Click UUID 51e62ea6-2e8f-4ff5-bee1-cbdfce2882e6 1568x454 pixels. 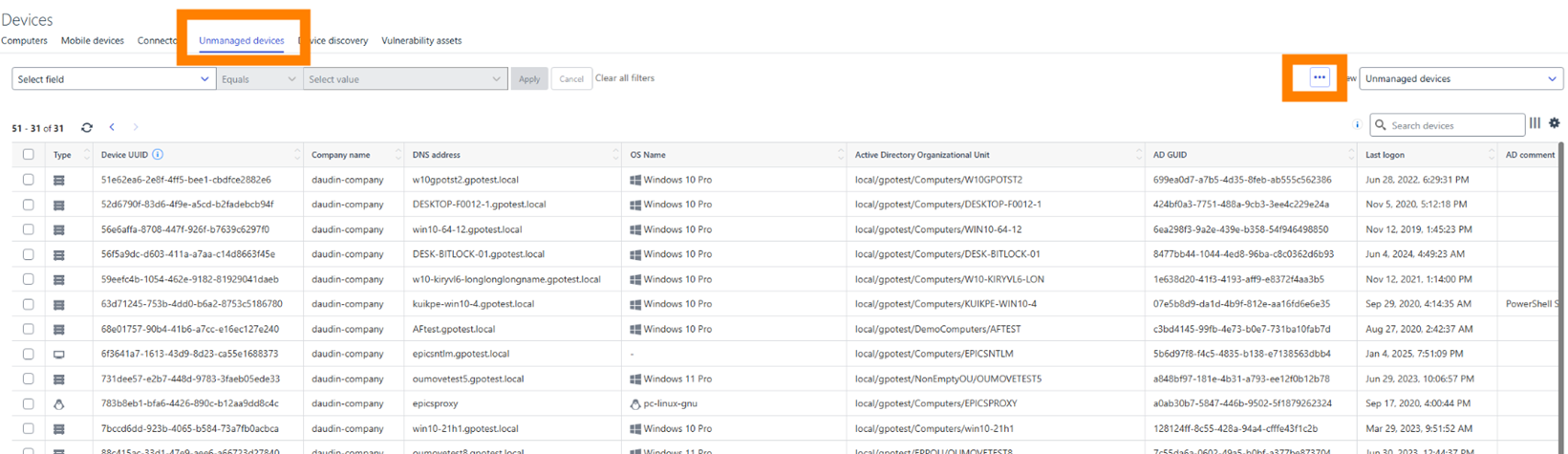pyautogui.click(x=186, y=180)
